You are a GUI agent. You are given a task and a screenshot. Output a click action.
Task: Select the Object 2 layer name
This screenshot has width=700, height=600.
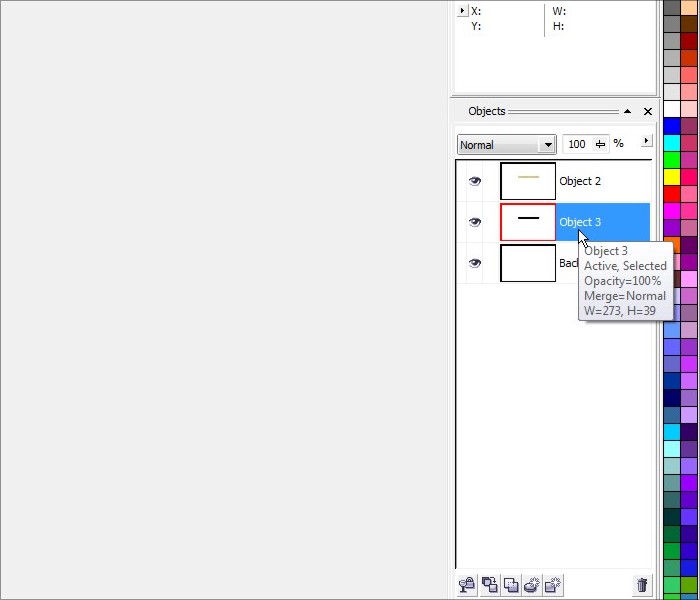[580, 181]
